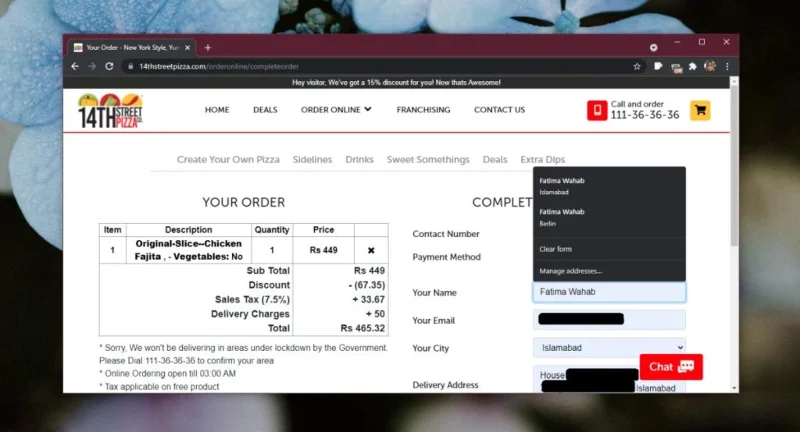Click the YOUR ORDER heading

pyautogui.click(x=243, y=202)
